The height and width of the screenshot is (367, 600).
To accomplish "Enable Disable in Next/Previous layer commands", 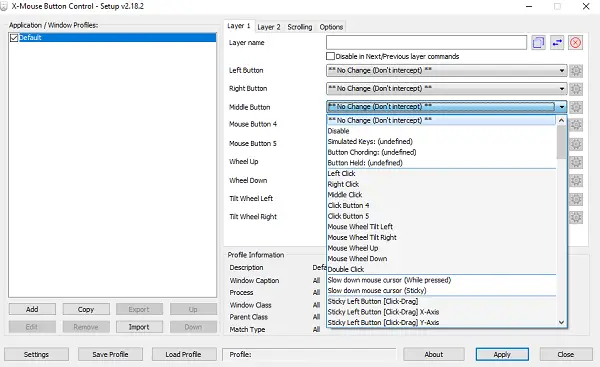I will [x=330, y=56].
